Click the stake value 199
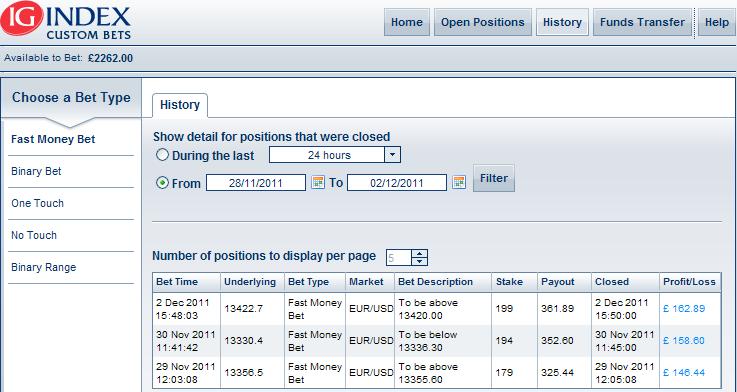Image resolution: width=737 pixels, height=392 pixels. 504,309
